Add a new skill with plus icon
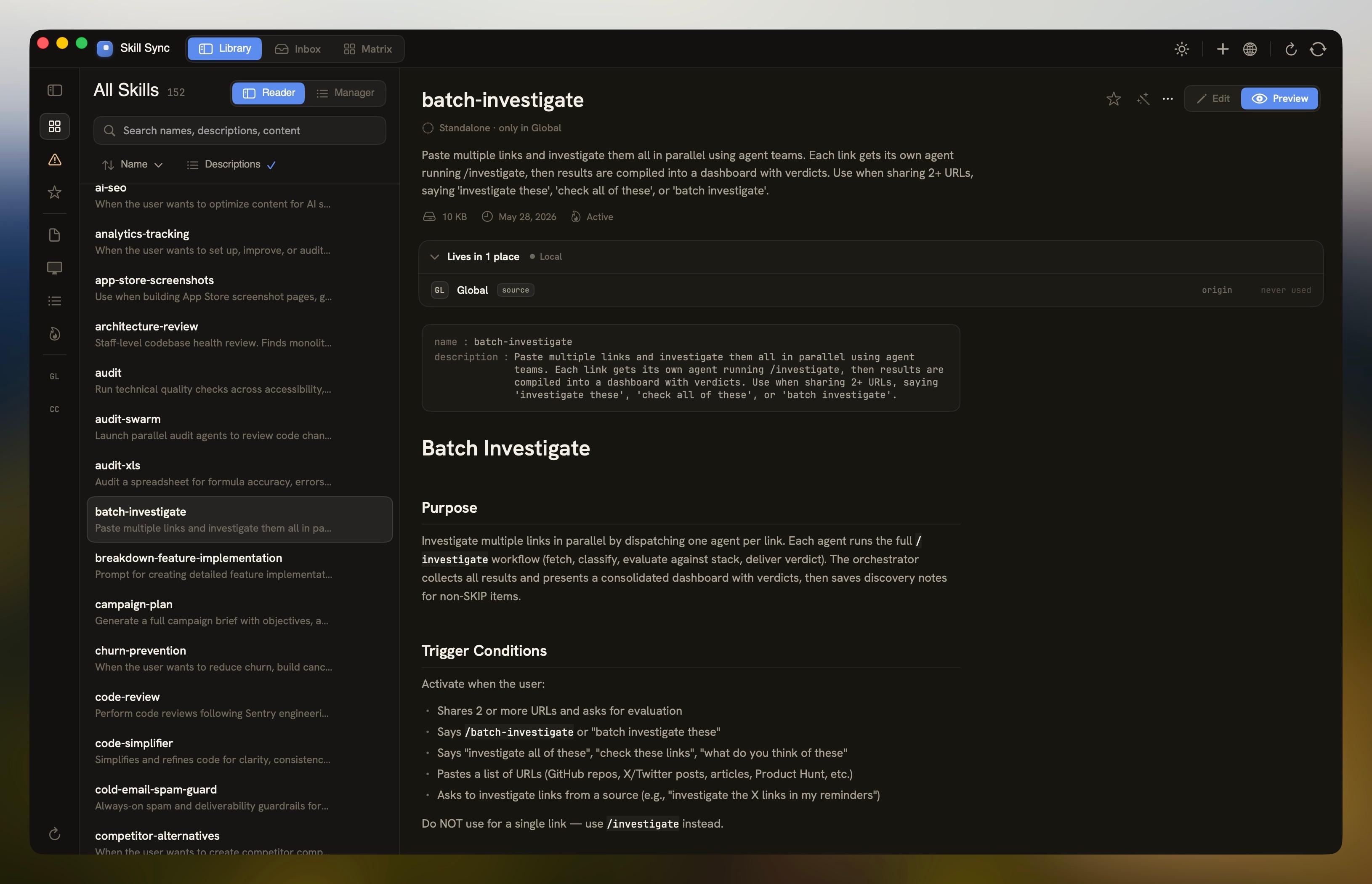The image size is (1372, 884). [x=1223, y=49]
